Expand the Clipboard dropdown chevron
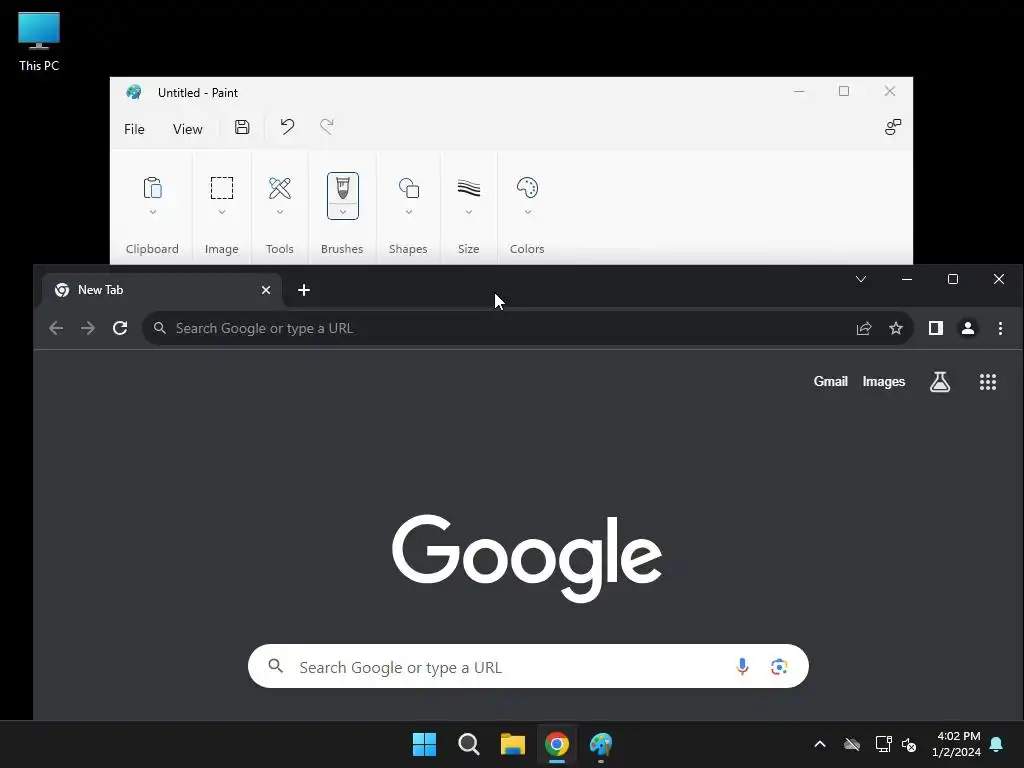This screenshot has height=768, width=1024. pyautogui.click(x=153, y=212)
